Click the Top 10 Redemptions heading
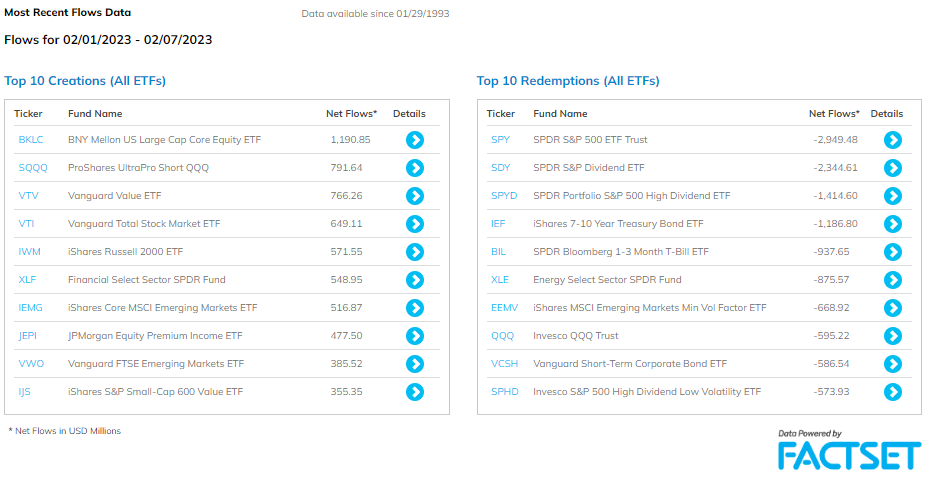This screenshot has height=486, width=930. pos(568,81)
